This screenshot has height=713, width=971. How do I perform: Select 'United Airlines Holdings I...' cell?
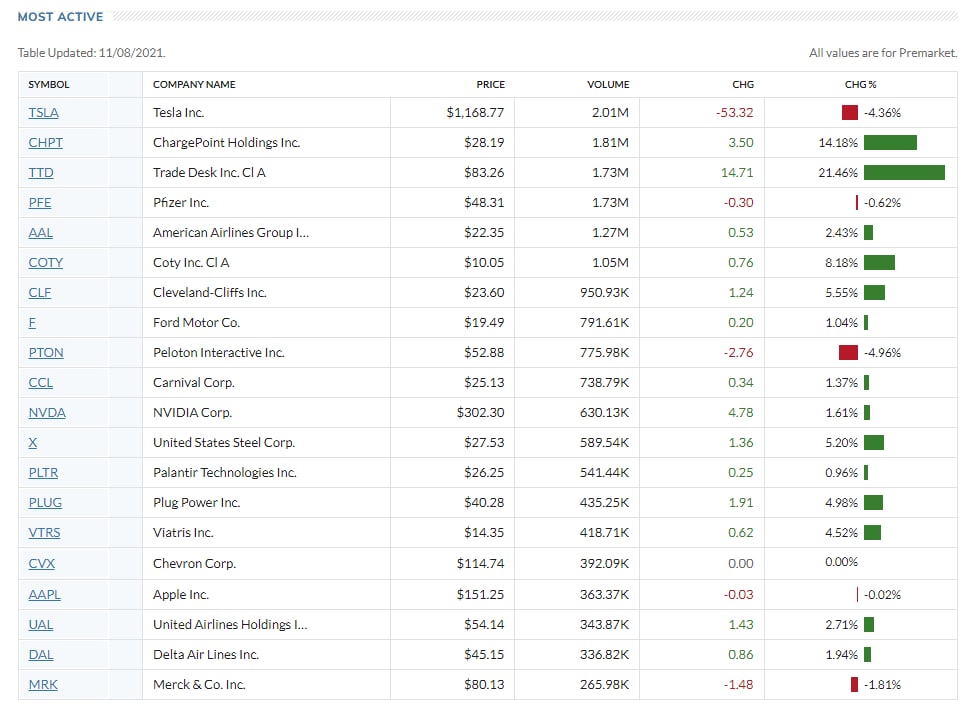(x=230, y=624)
